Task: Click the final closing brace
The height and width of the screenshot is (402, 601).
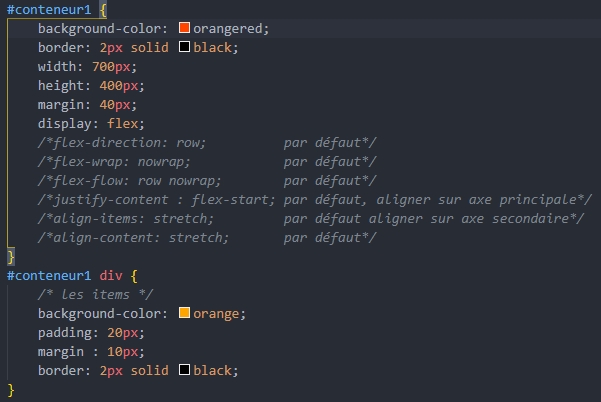Action: click(11, 389)
